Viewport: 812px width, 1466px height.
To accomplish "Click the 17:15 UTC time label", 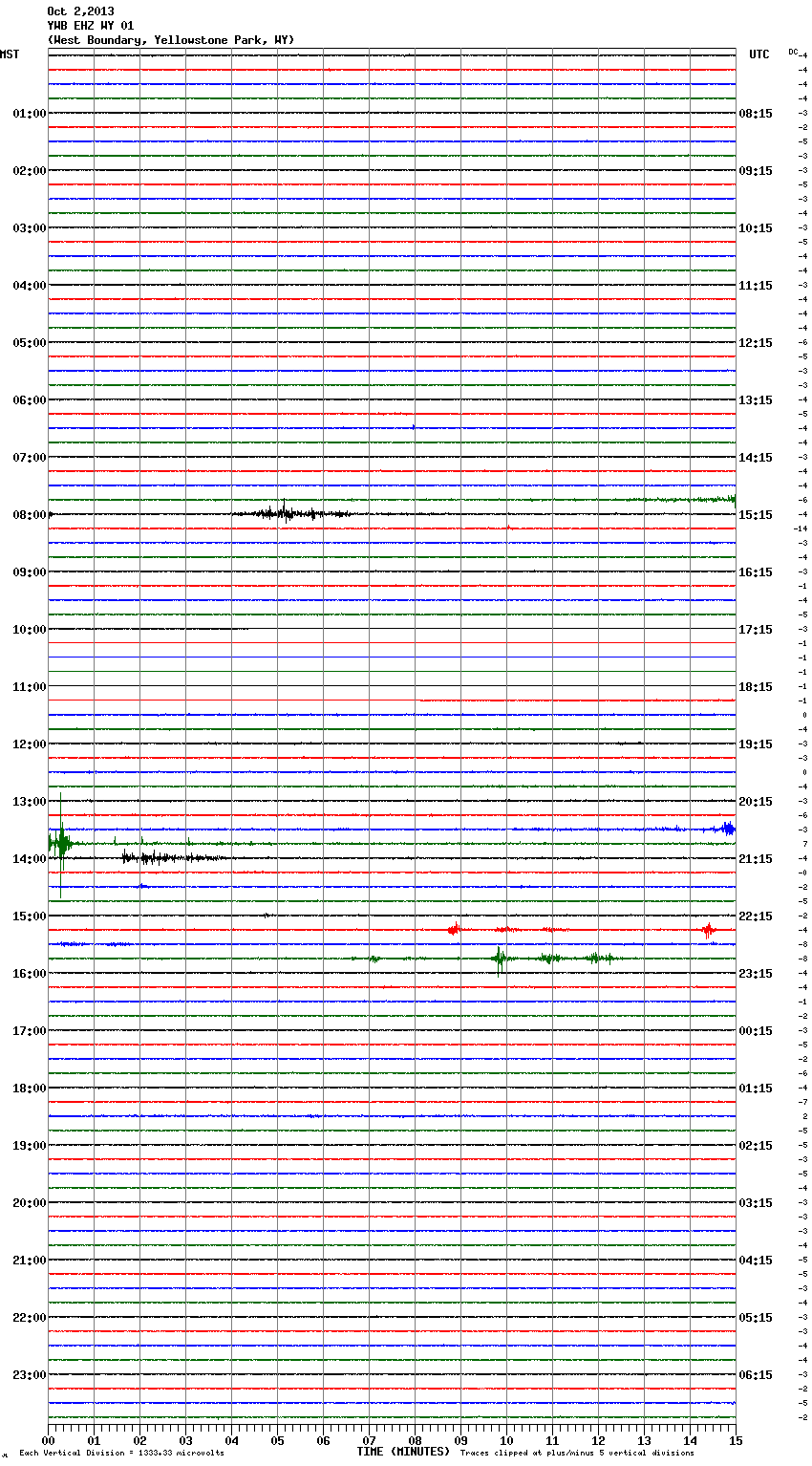I will pyautogui.click(x=756, y=630).
